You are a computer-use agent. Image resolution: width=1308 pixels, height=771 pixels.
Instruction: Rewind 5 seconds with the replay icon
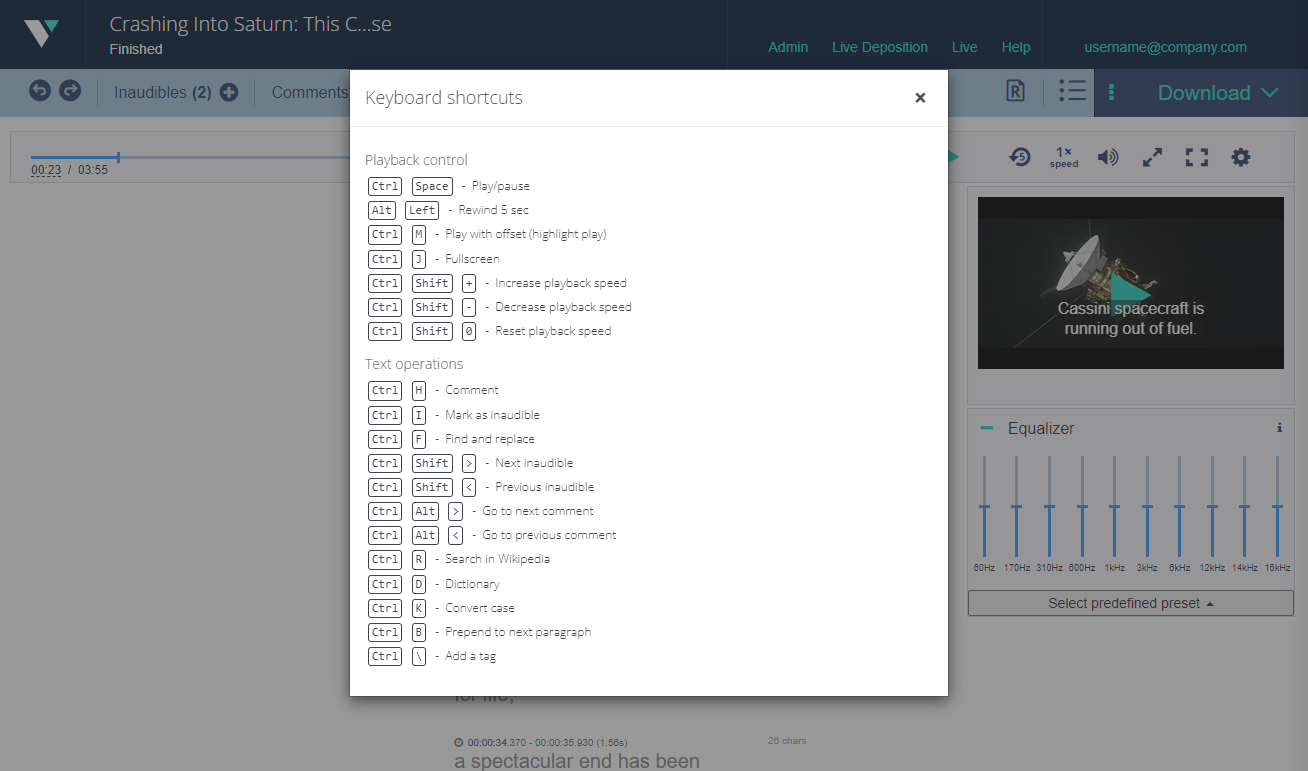point(1020,157)
